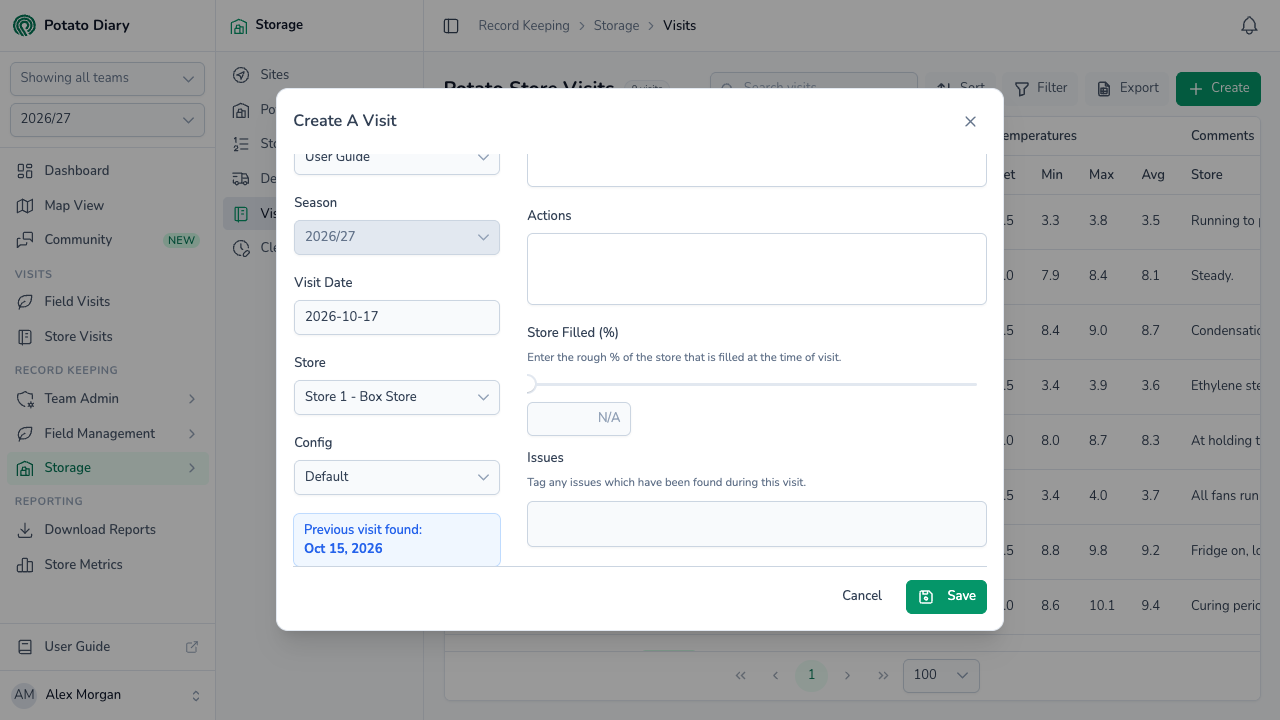
Task: Jump to the last page arrow
Action: coord(883,675)
